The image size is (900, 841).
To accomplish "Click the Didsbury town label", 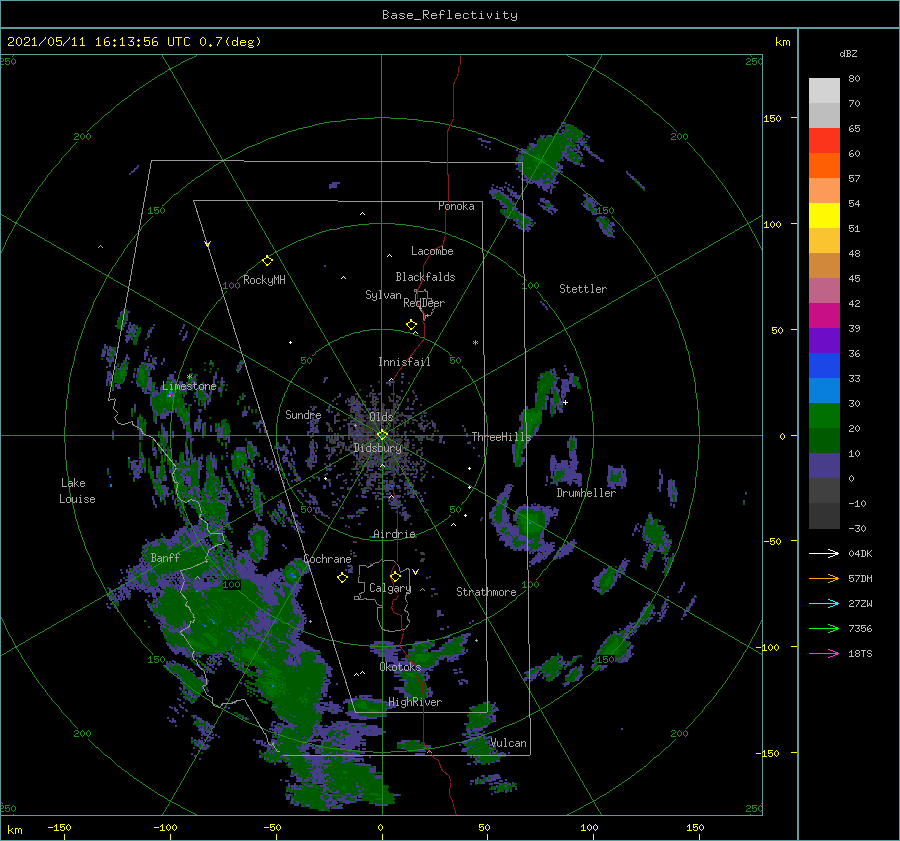I will pos(378,448).
